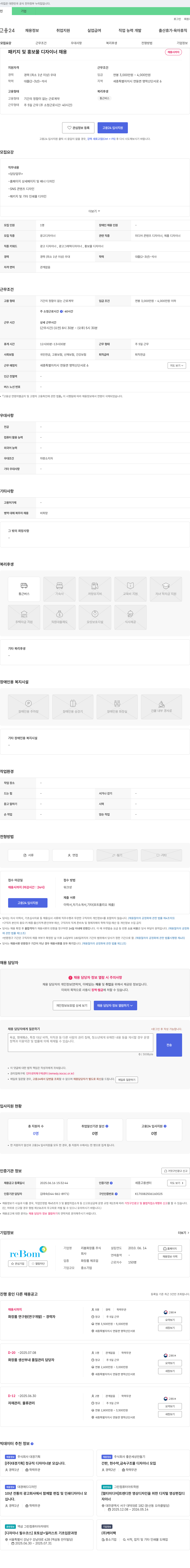This screenshot has width=190, height=1568.
Task: Click the 필기 selection method box
Action: click(117, 855)
